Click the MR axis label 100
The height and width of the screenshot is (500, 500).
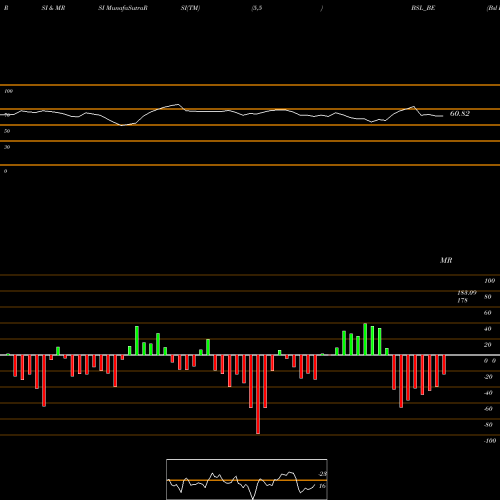489,281
